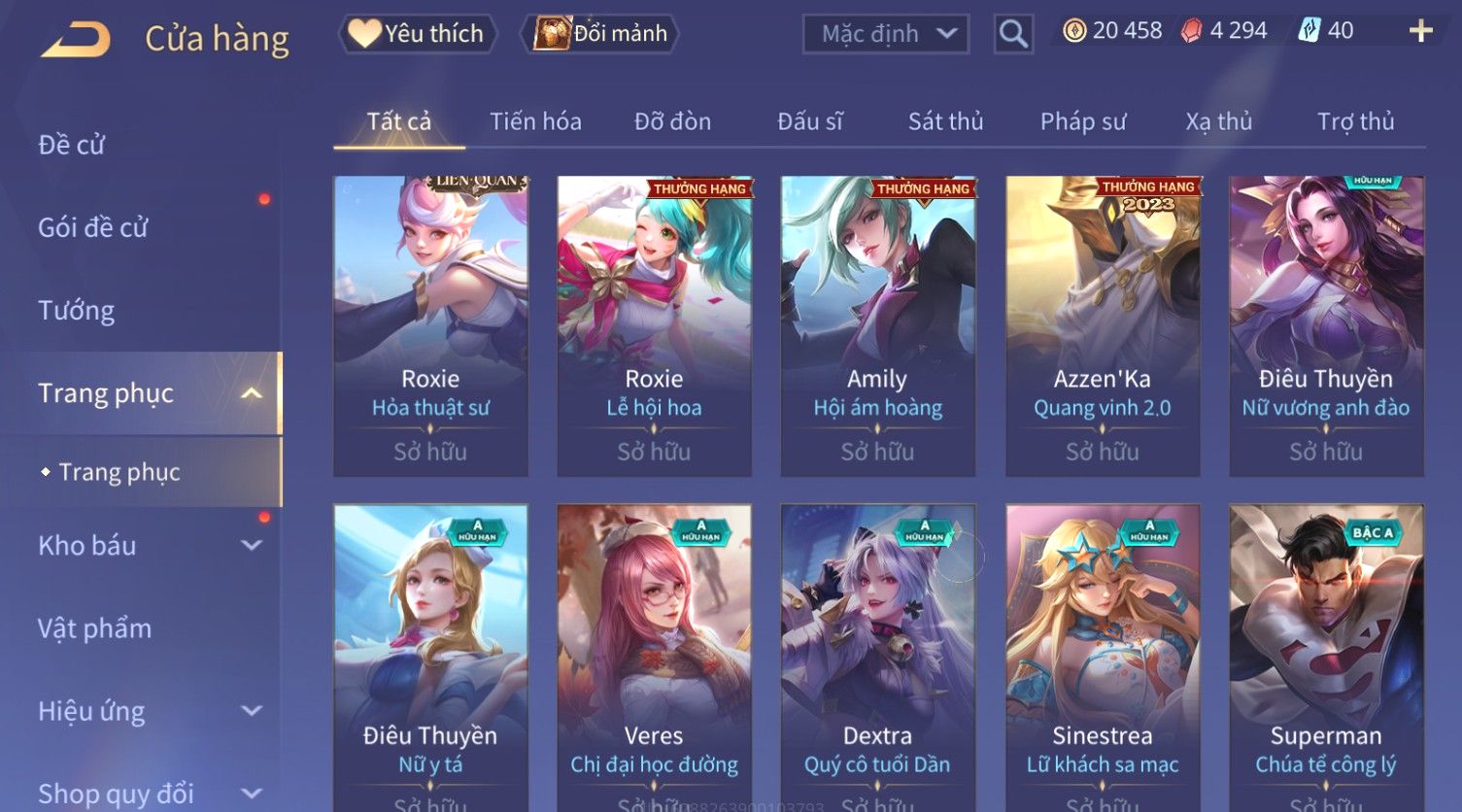Click the gold coin icon showing 20 458
1462x812 pixels.
click(1074, 31)
